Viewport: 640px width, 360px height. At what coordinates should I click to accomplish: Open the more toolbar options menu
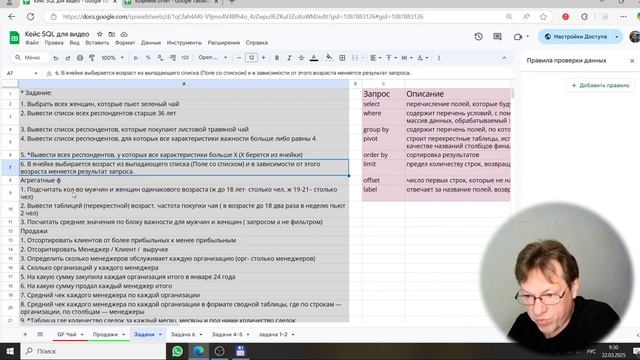(439, 58)
